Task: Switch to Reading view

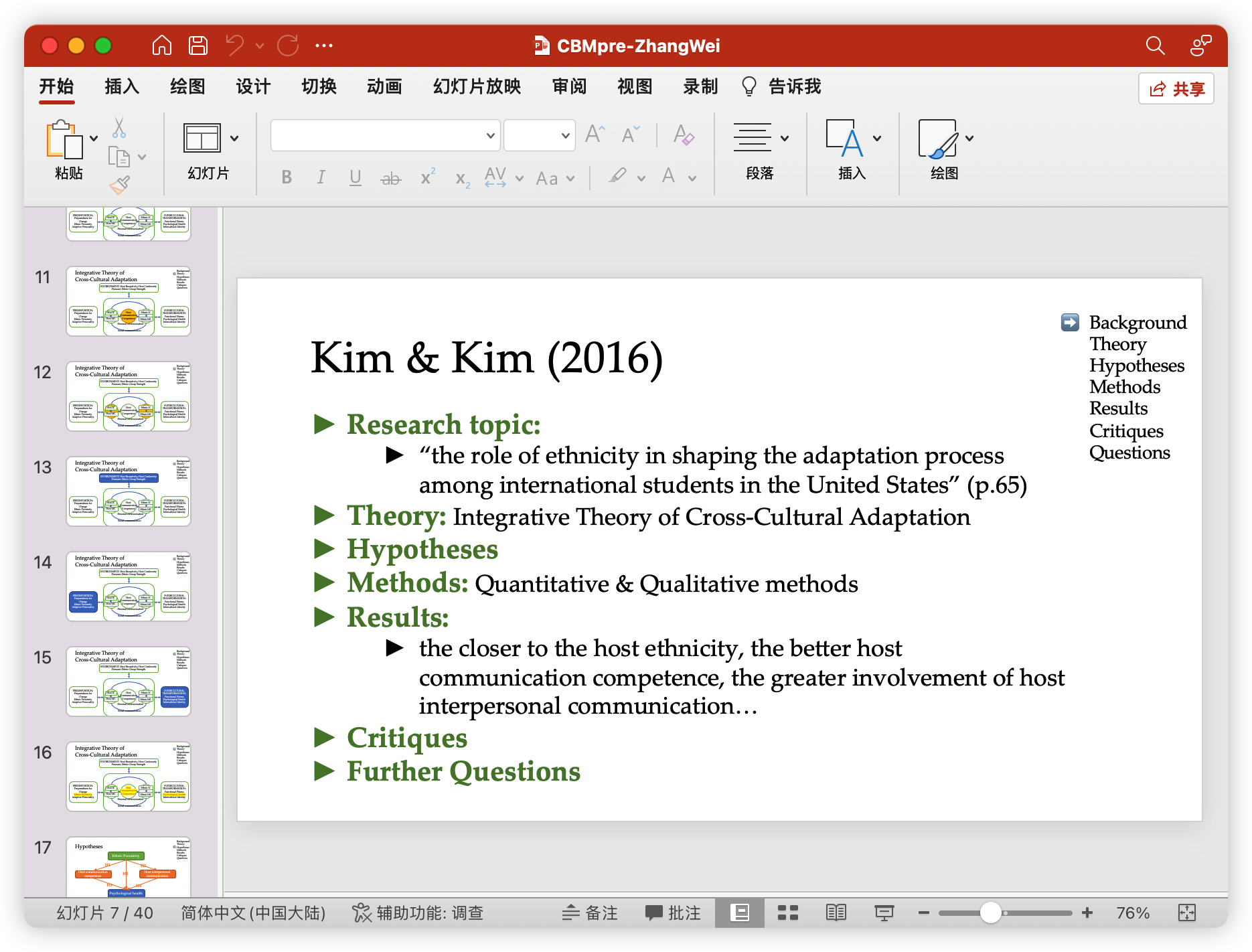Action: [836, 913]
